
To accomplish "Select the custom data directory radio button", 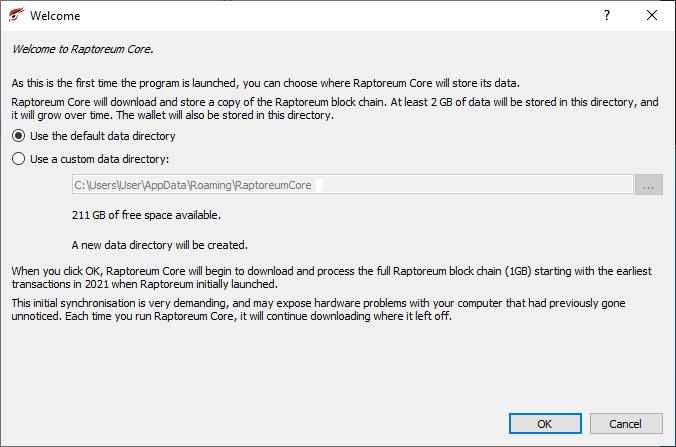I will click(x=19, y=159).
